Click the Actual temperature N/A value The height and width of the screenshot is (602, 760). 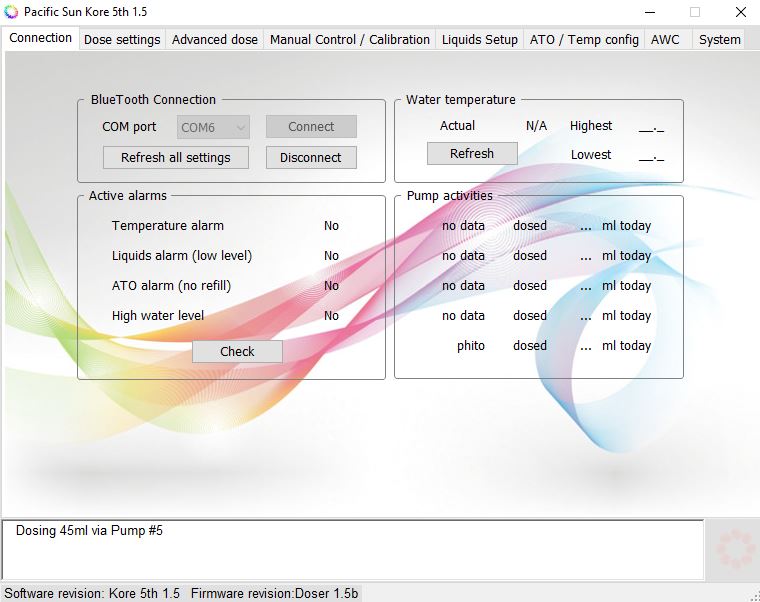tap(536, 126)
